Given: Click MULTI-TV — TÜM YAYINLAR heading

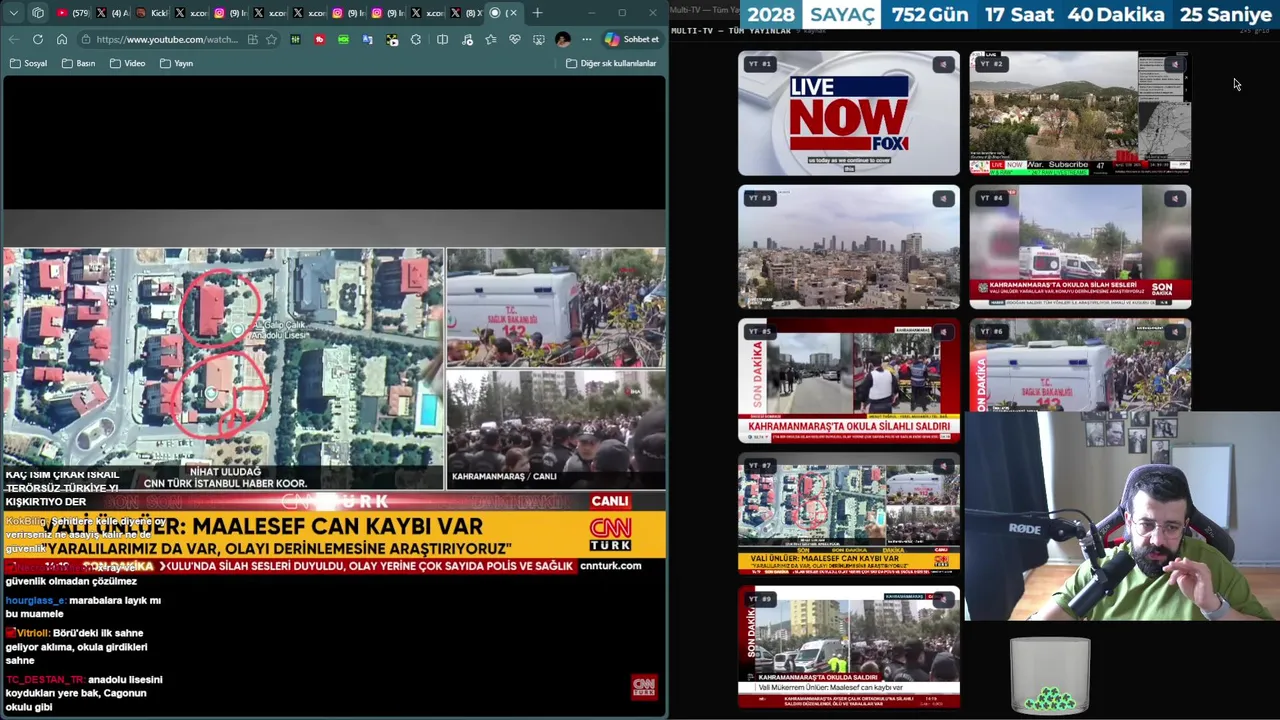Looking at the screenshot, I should [x=731, y=31].
